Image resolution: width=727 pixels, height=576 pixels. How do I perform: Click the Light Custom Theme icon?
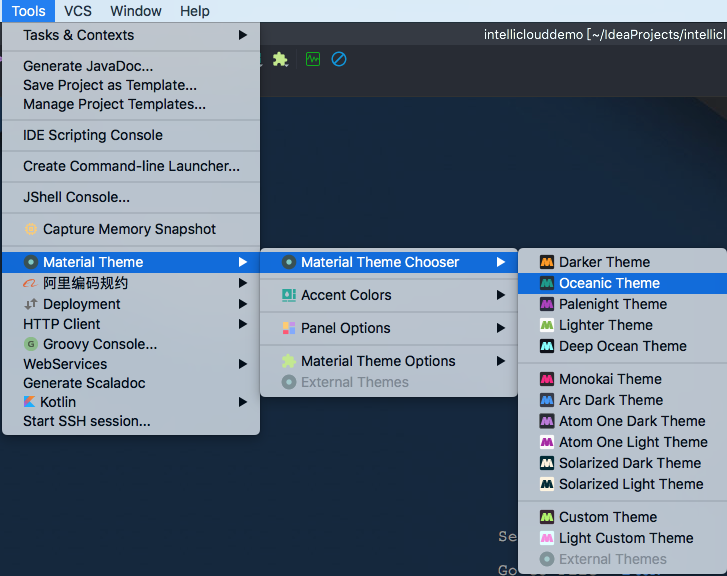(547, 538)
